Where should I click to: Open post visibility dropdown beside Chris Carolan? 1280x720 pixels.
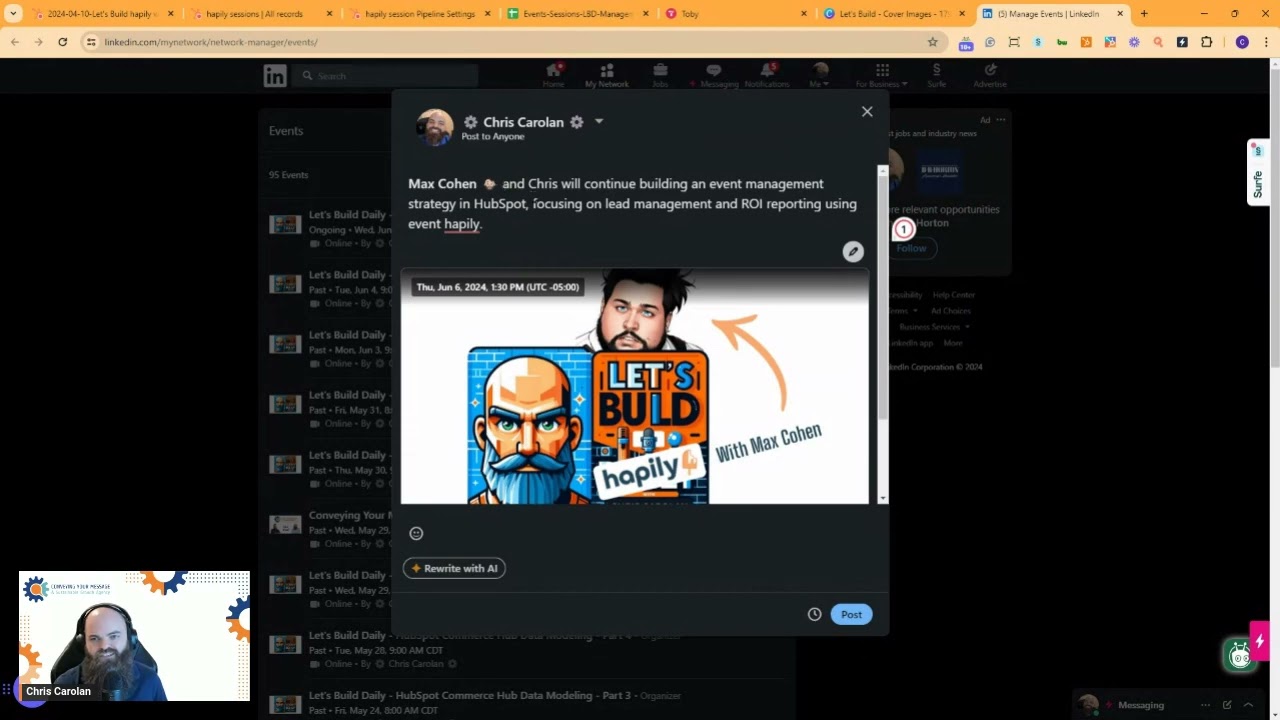[599, 122]
